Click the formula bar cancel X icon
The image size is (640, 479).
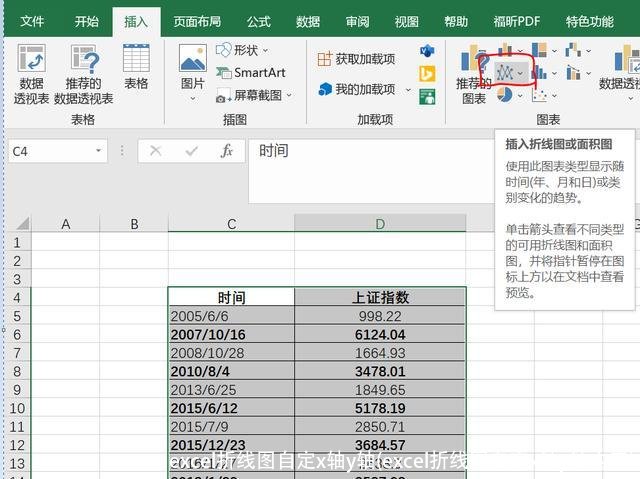pos(156,151)
